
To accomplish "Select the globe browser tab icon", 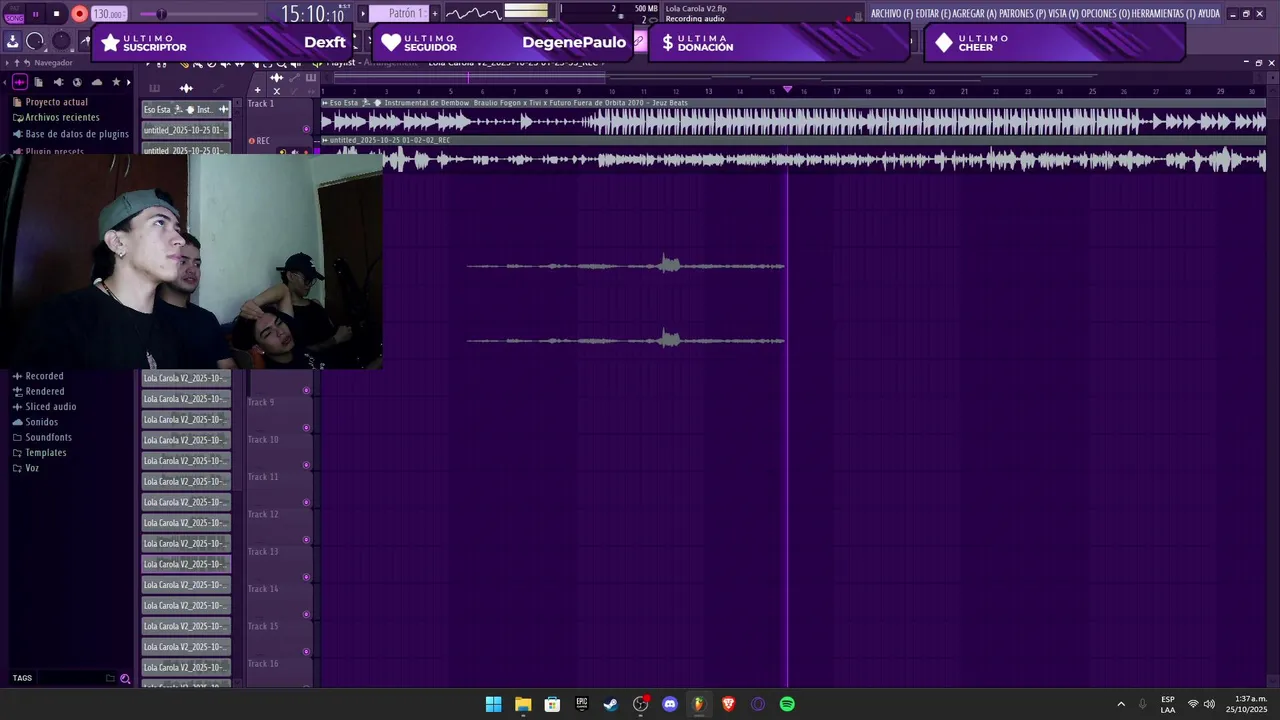I will tap(77, 82).
